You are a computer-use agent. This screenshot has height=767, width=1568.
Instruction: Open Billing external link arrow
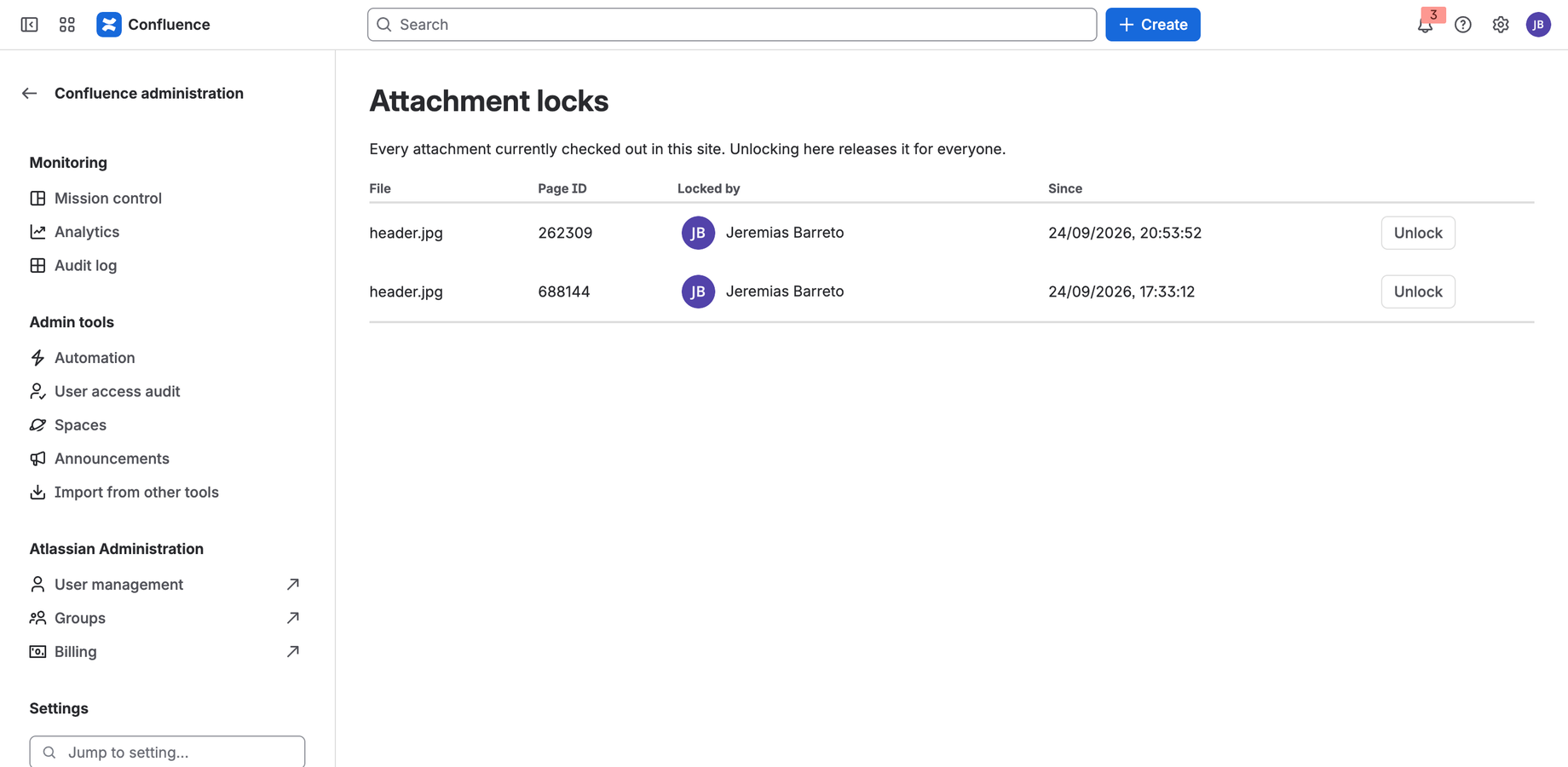point(293,652)
